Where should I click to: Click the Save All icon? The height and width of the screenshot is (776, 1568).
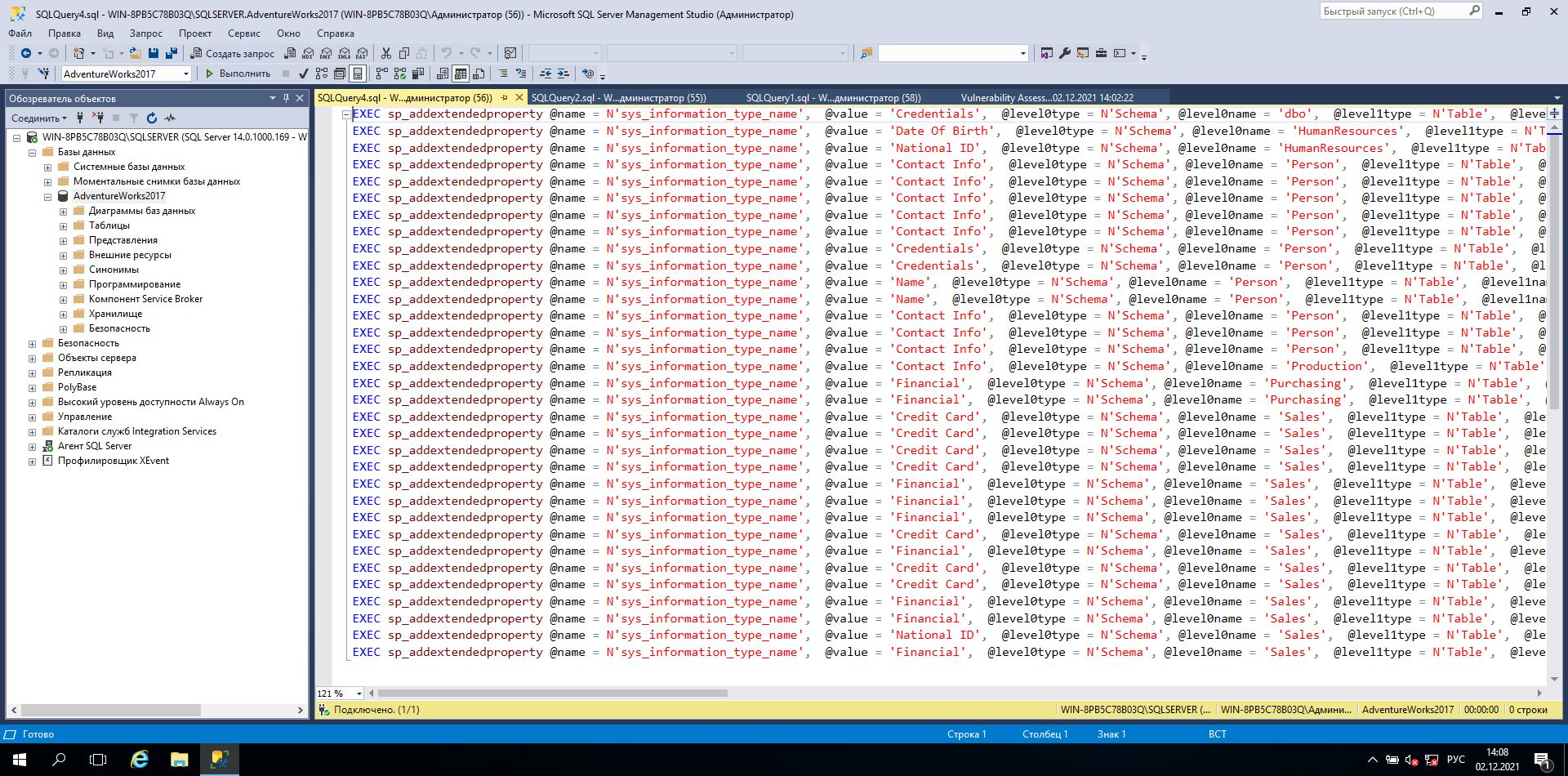(171, 53)
